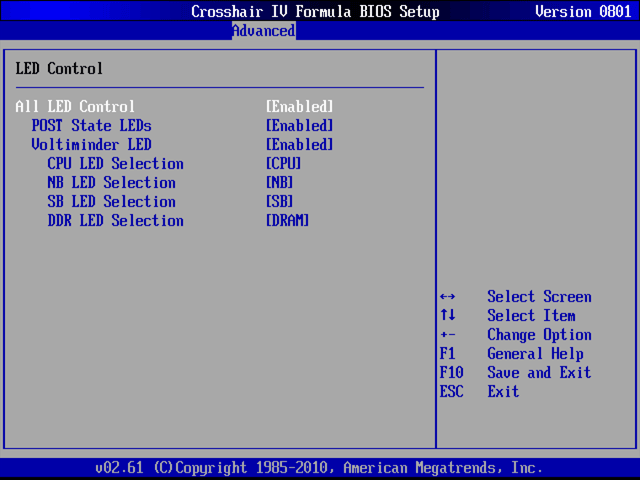Toggle All LED Control Enabled value

300,107
